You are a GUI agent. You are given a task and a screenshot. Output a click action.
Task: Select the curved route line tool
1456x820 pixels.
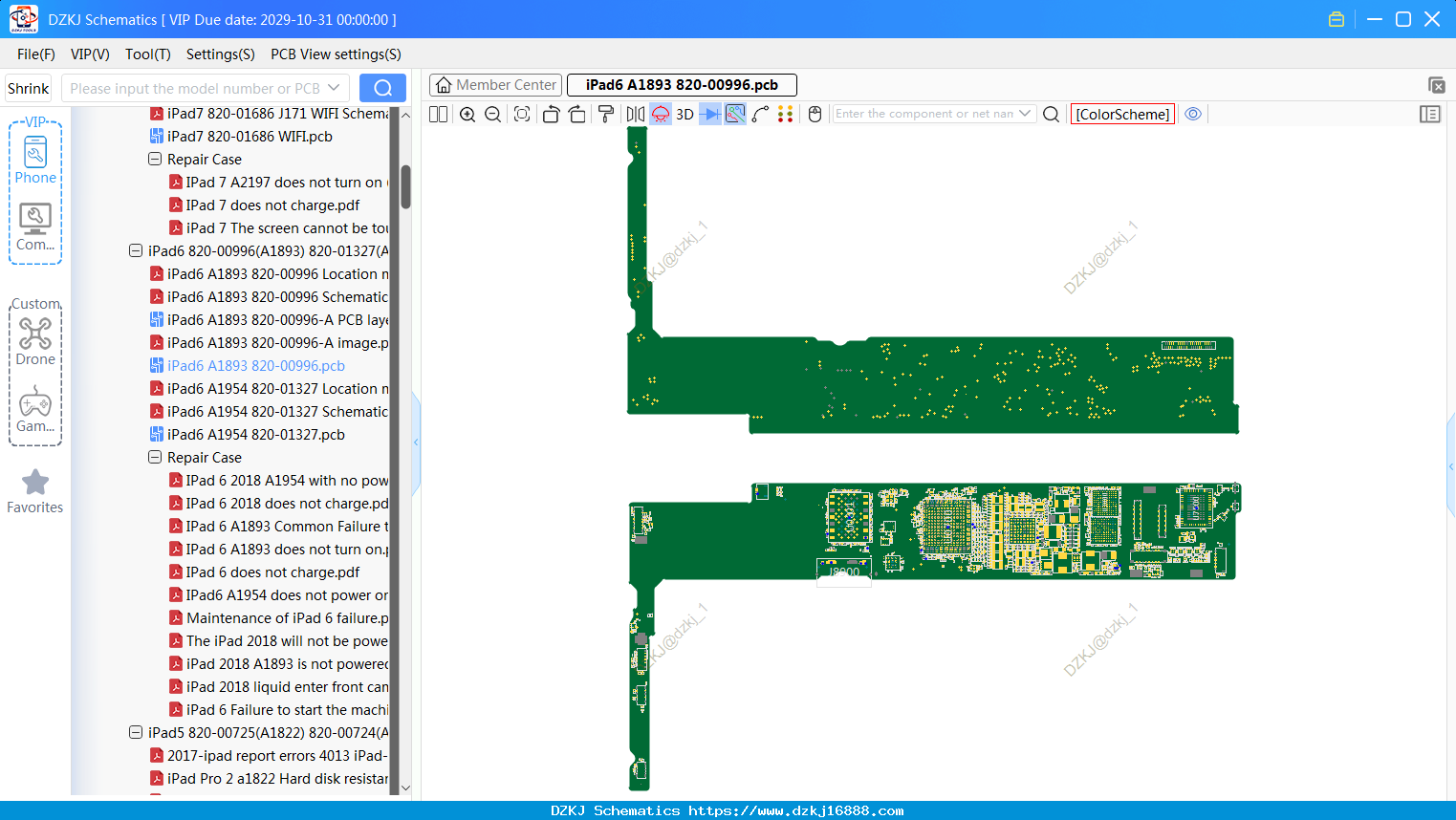pyautogui.click(x=760, y=114)
